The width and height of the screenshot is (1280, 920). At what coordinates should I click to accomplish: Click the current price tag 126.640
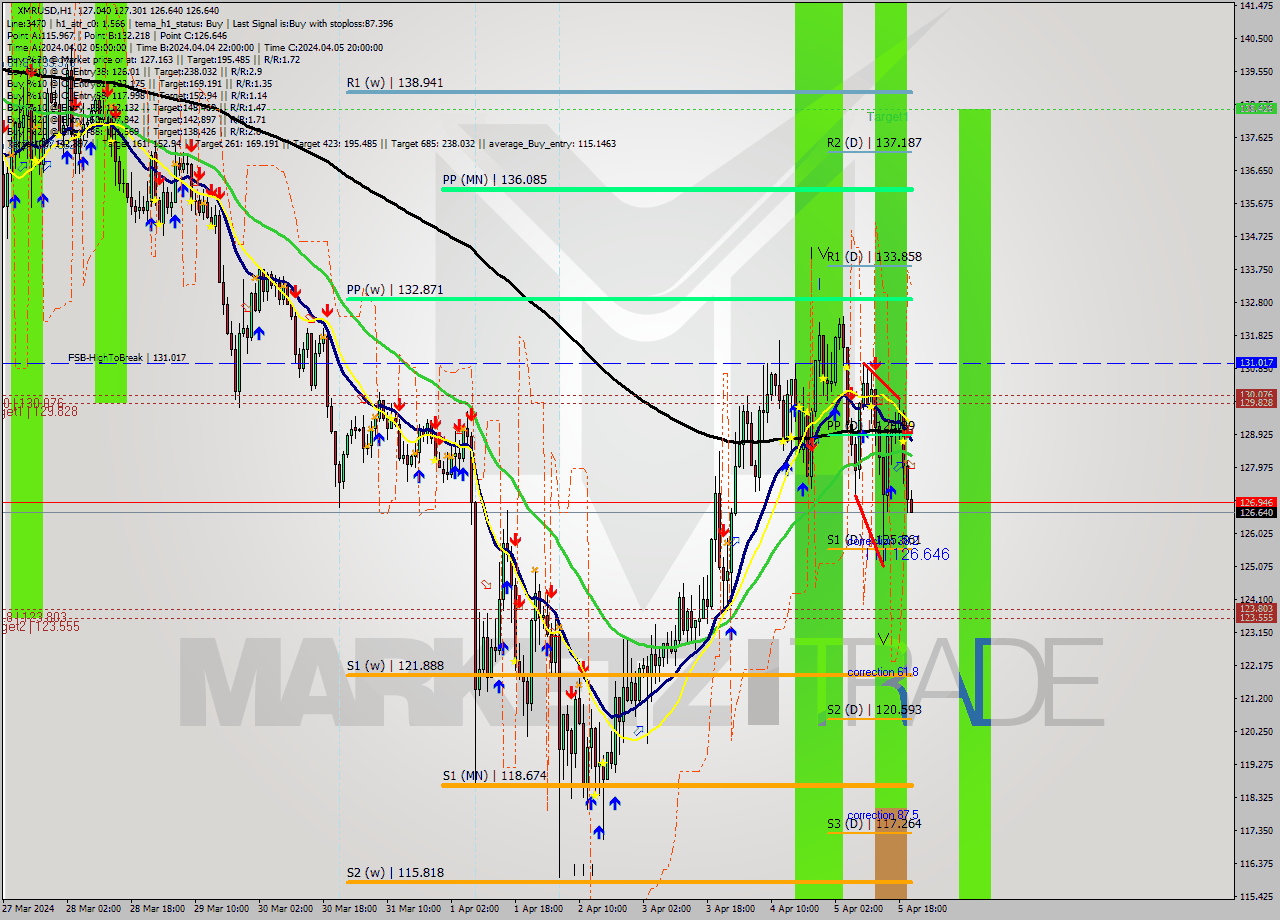point(1256,513)
